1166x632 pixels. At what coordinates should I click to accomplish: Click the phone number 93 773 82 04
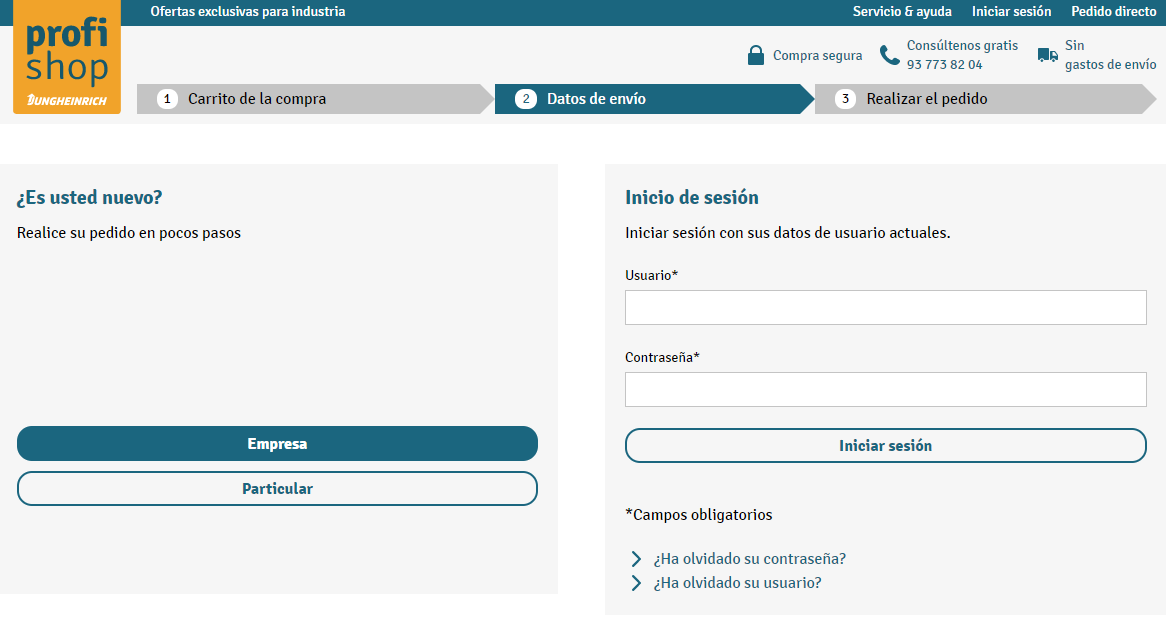pos(944,65)
